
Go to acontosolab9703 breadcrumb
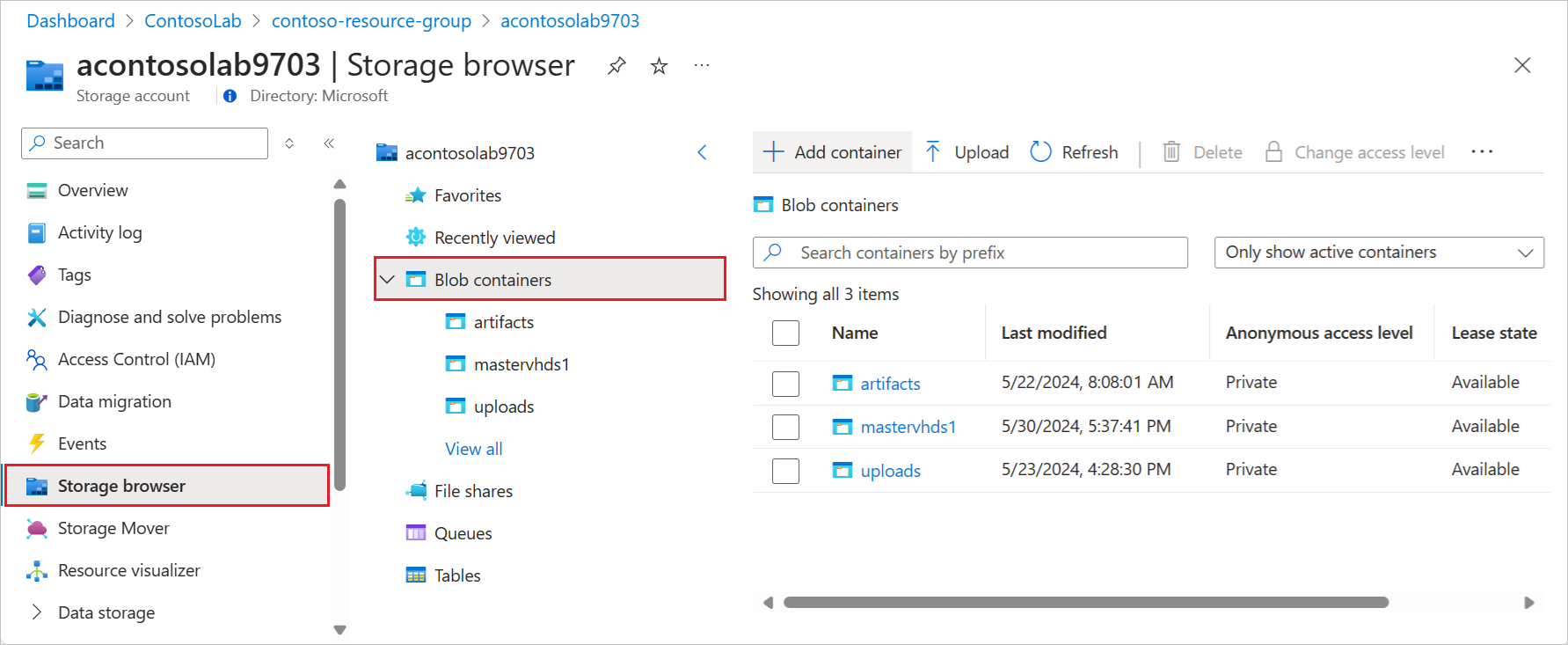[570, 20]
